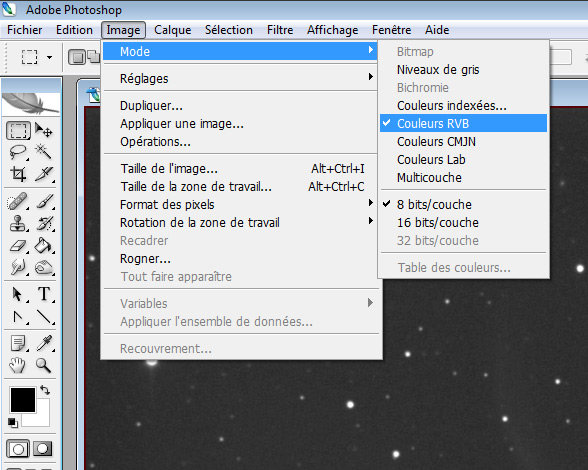Choose Rogner... menu entry
This screenshot has height=470, width=588.
[240, 258]
